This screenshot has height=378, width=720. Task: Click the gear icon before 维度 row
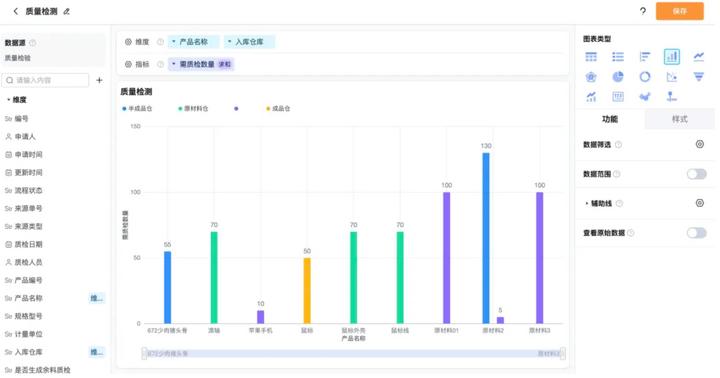(129, 42)
